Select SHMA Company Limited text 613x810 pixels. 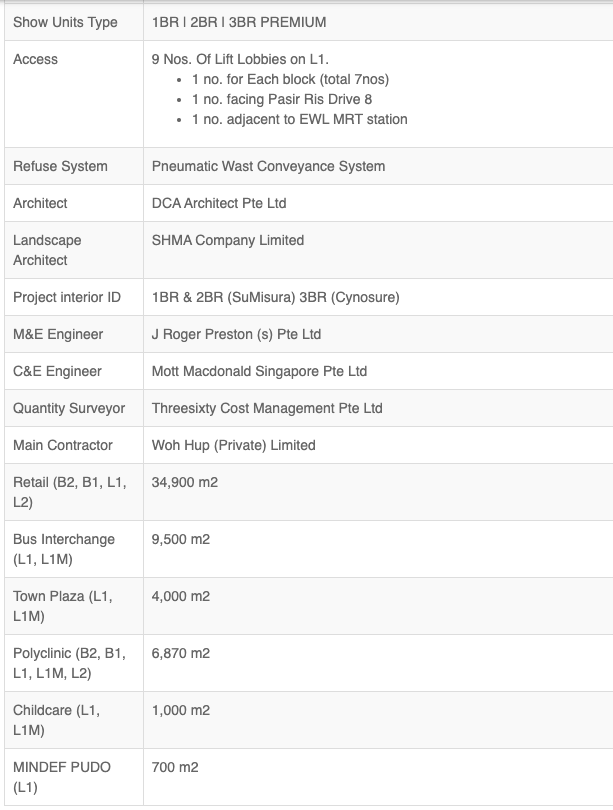pos(228,240)
